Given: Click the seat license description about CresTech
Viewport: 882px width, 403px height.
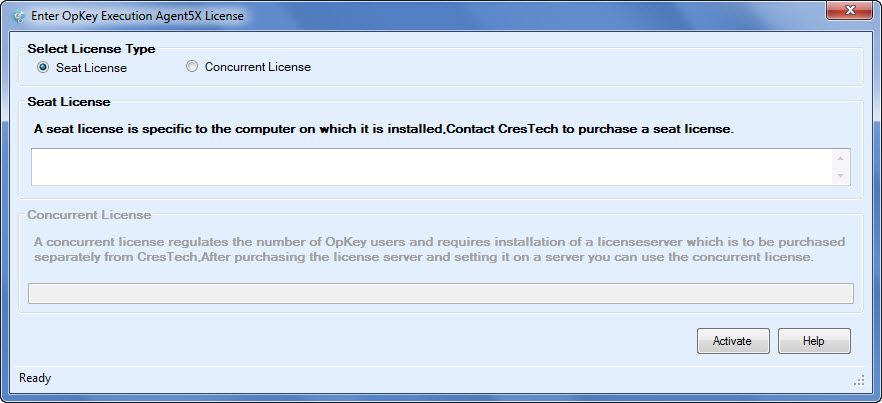Looking at the screenshot, I should click(x=384, y=129).
